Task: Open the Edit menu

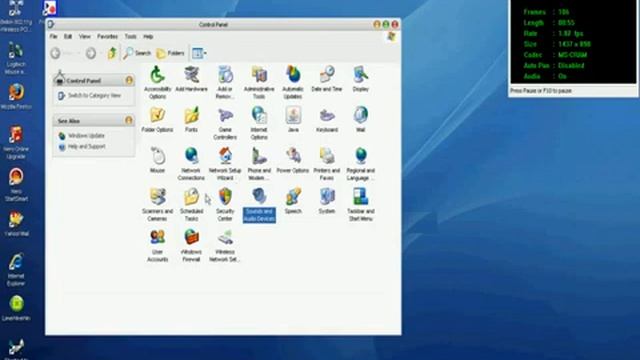Action: [68, 36]
